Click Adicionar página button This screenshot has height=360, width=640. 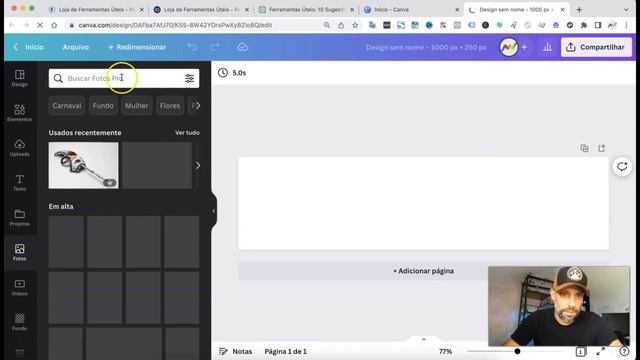(423, 271)
